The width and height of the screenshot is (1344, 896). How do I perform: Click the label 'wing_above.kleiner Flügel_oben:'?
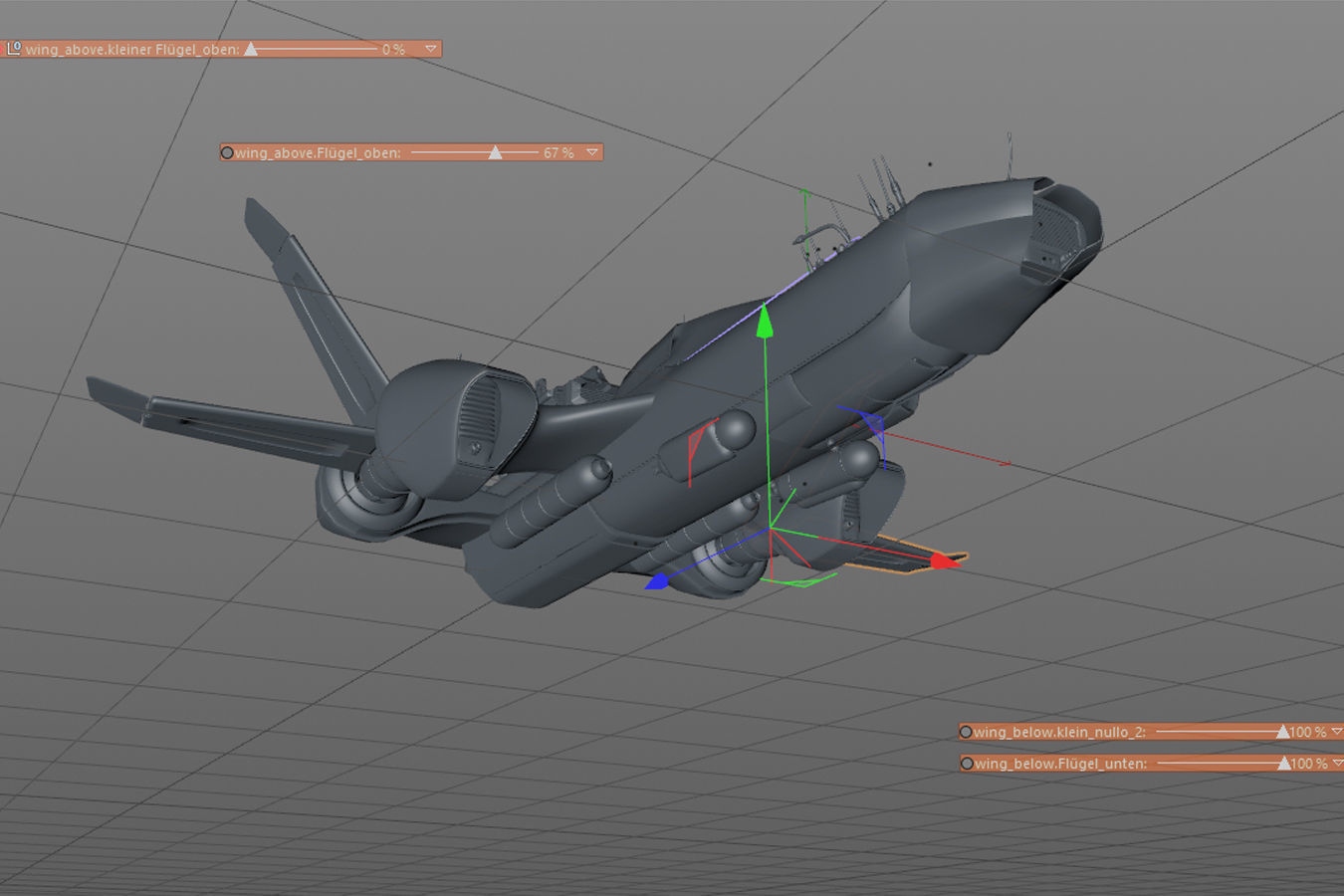point(132,49)
